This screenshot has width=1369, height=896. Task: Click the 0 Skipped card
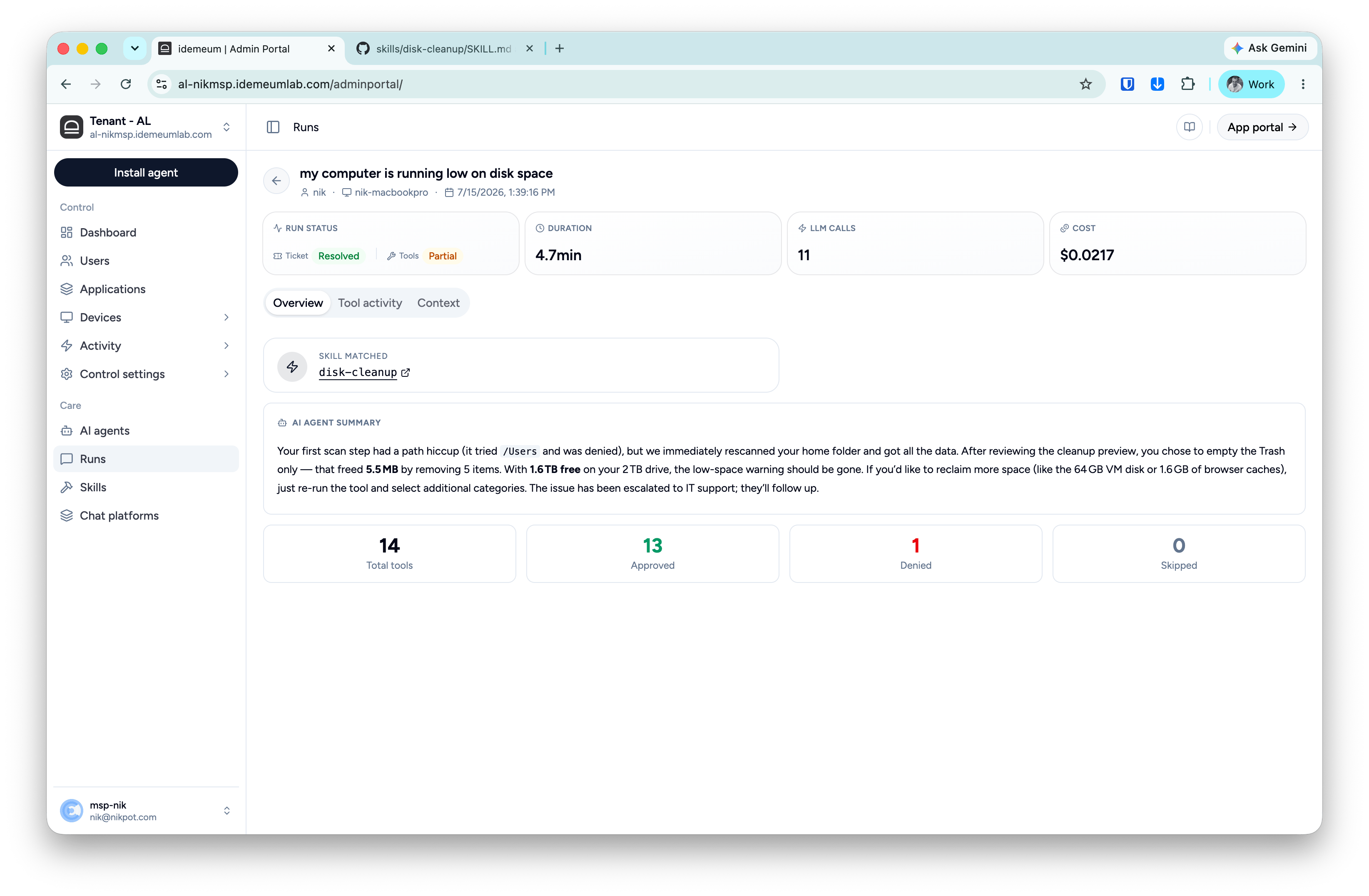[x=1179, y=553]
